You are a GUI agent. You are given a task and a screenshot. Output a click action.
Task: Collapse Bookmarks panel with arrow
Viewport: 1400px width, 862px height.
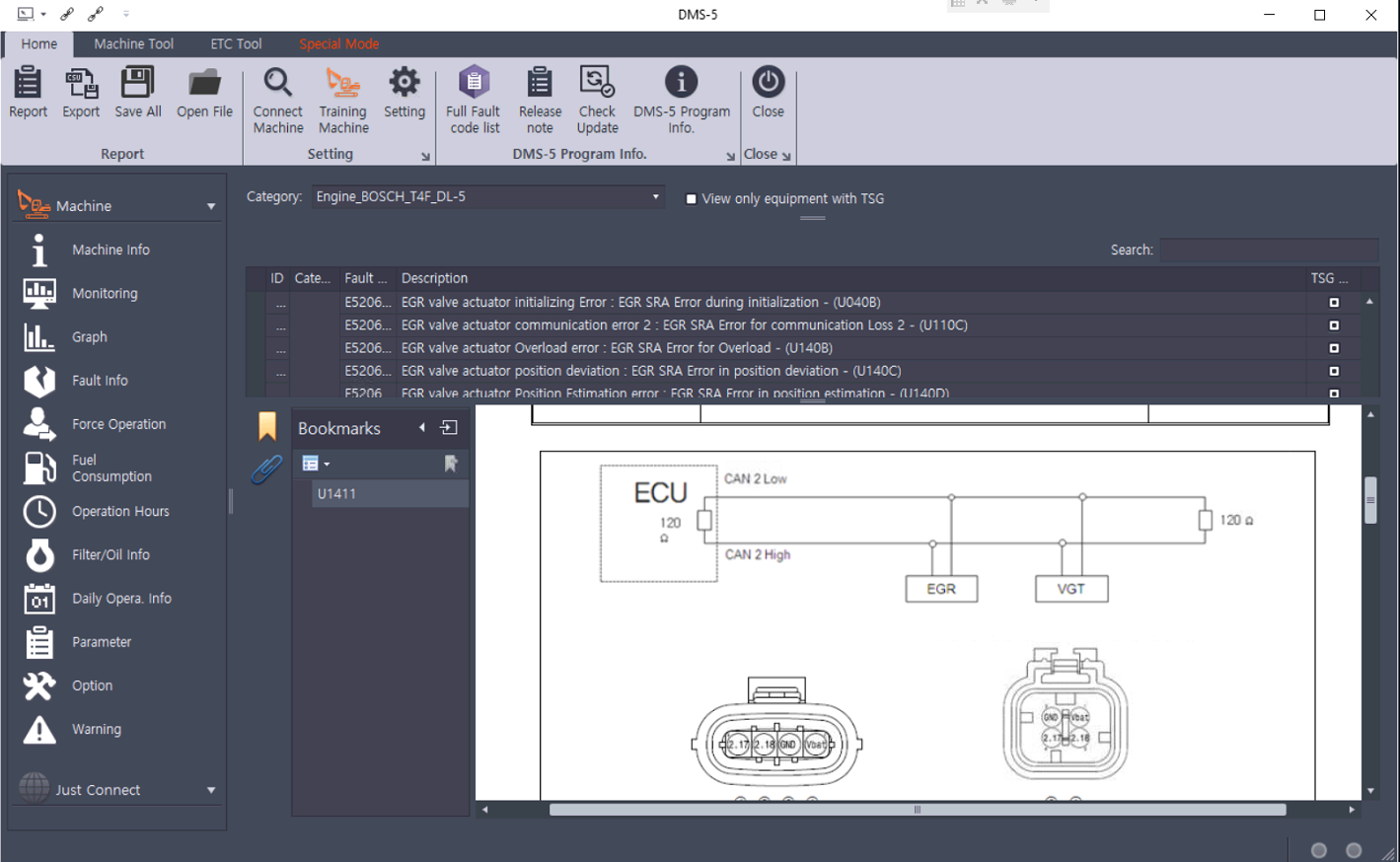pyautogui.click(x=422, y=427)
